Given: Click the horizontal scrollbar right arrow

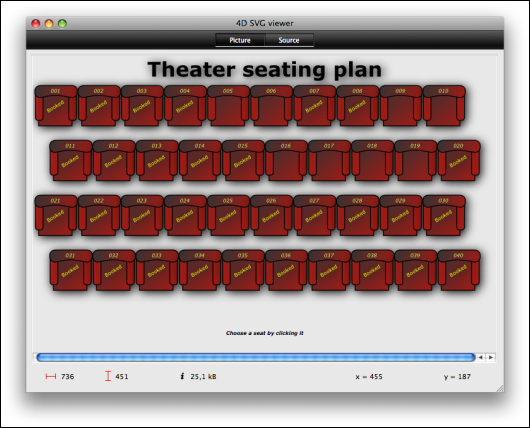Looking at the screenshot, I should 491,357.
